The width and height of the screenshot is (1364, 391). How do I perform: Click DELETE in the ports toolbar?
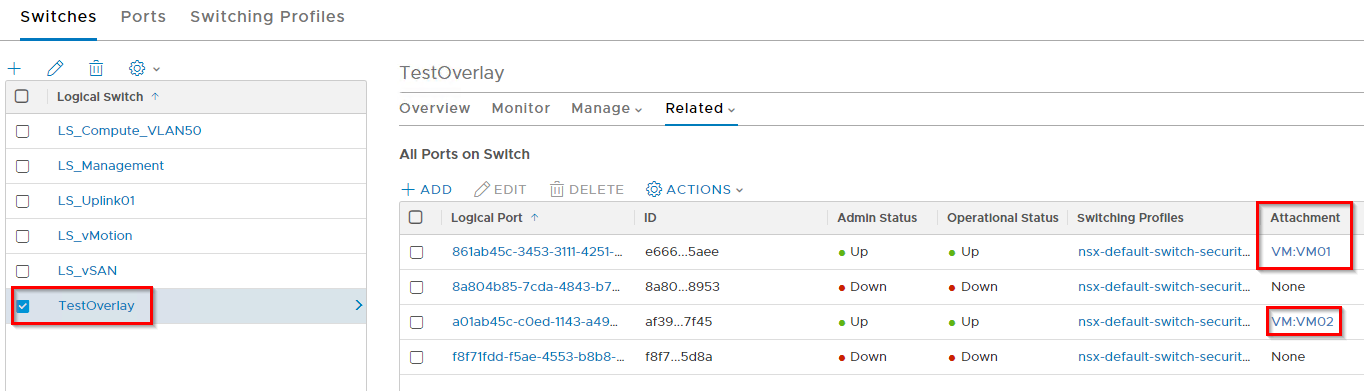tap(587, 189)
